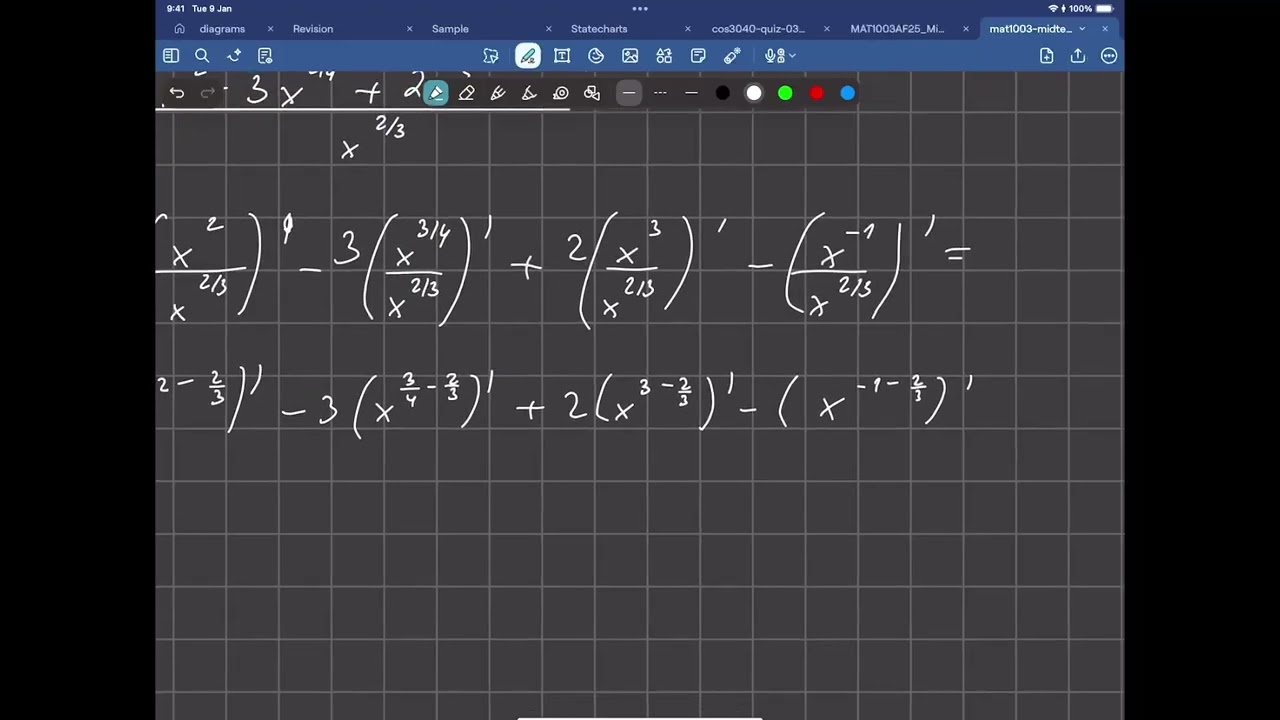The height and width of the screenshot is (720, 1280).
Task: Open the elements and stickers tool
Action: [x=664, y=56]
